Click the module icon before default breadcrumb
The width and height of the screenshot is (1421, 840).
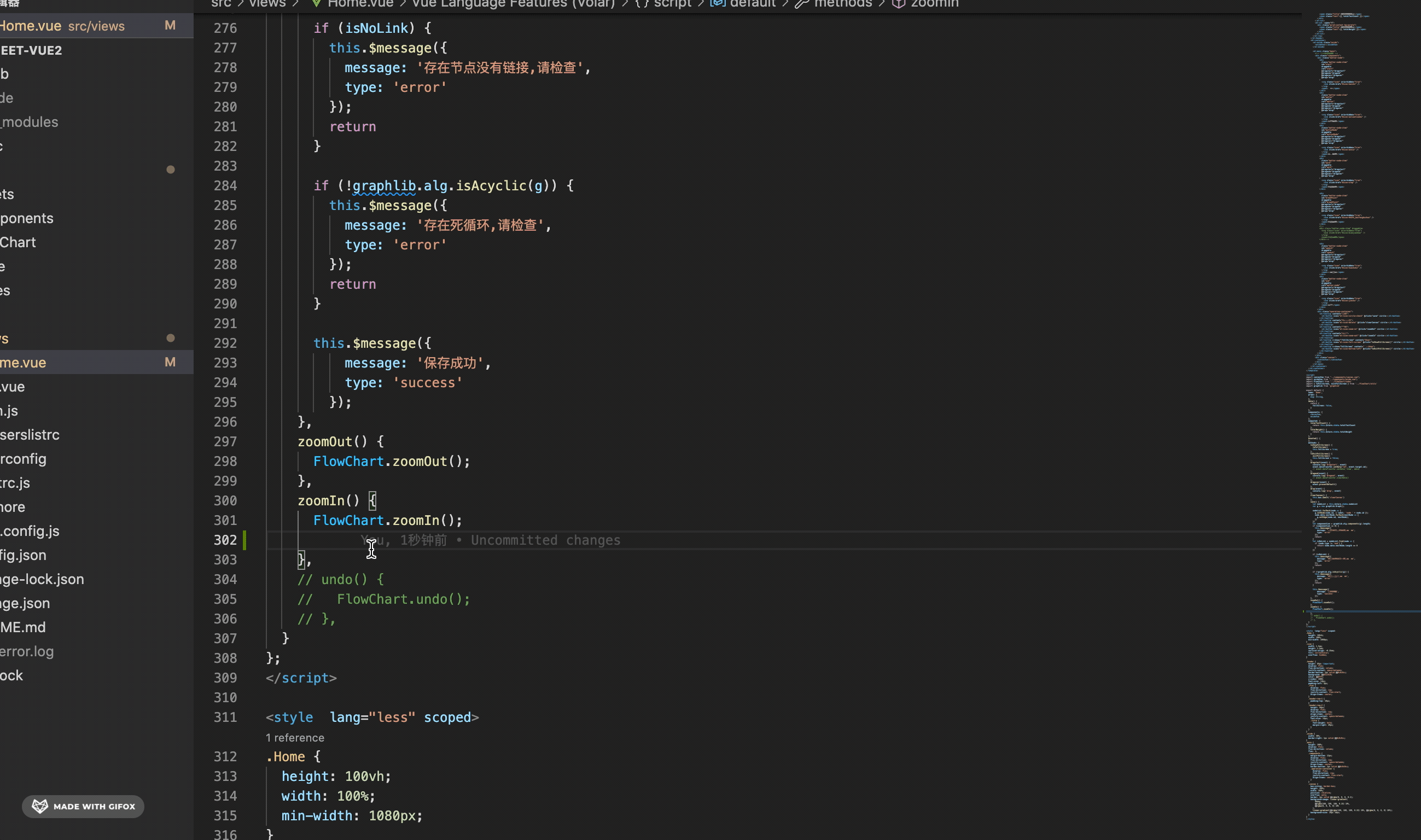717,3
